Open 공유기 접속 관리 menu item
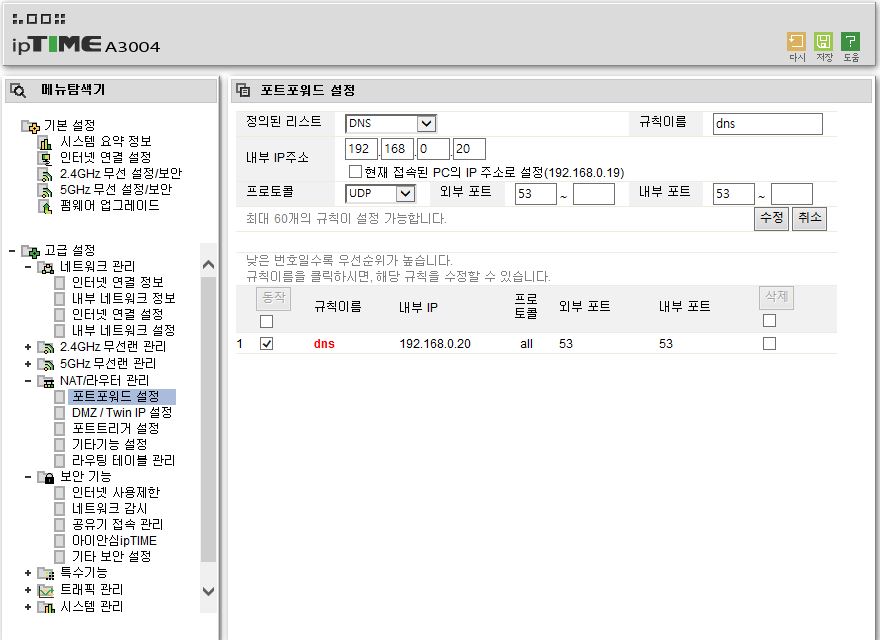Viewport: 880px width, 640px height. tap(117, 525)
